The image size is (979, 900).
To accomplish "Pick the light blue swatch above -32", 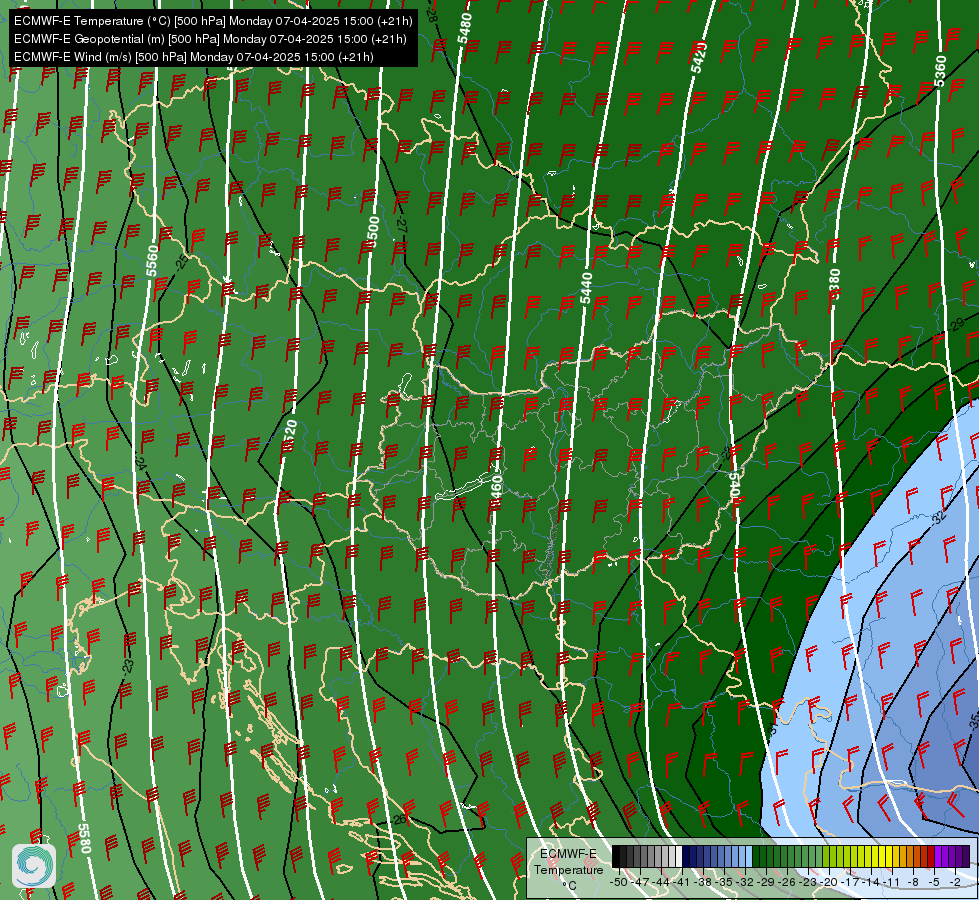I will coord(749,856).
